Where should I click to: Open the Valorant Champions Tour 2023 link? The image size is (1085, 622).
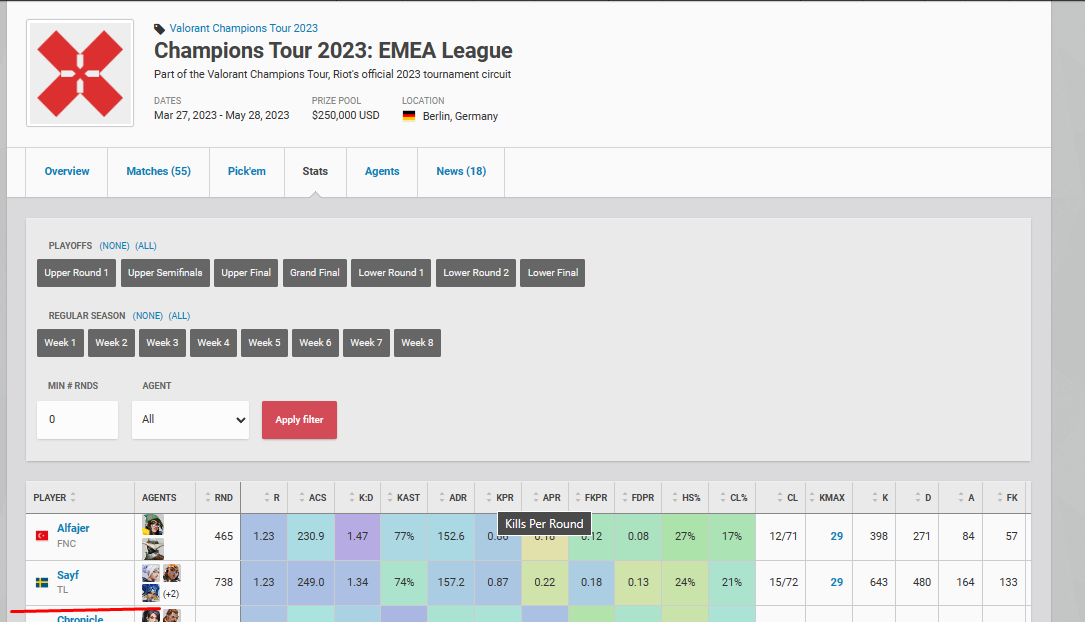click(x=244, y=28)
